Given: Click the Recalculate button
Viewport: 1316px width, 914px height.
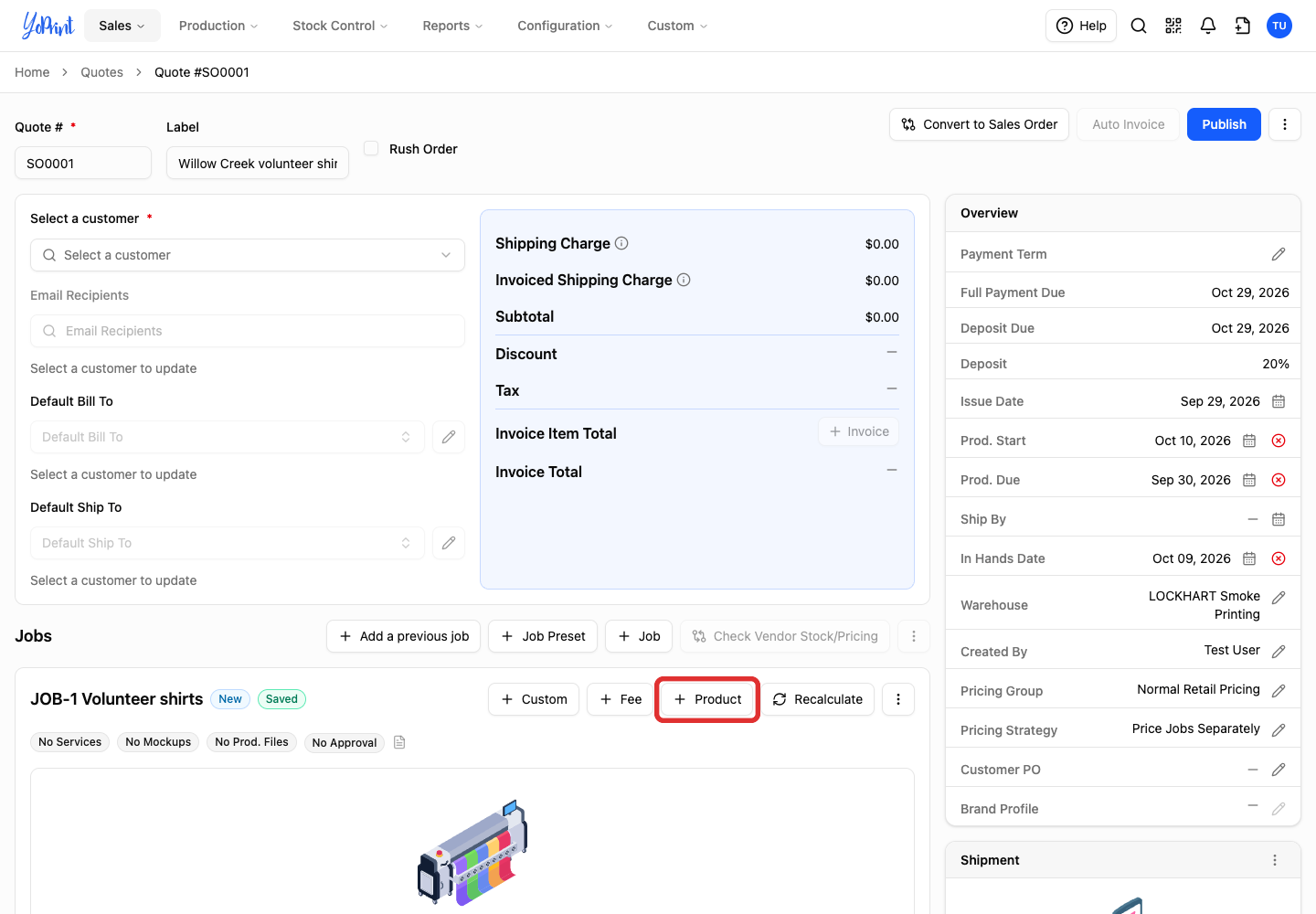Looking at the screenshot, I should click(818, 699).
